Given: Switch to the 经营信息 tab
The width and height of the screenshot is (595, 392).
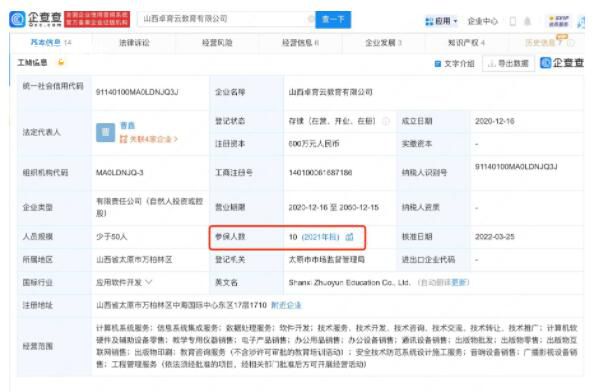Looking at the screenshot, I should 300,43.
